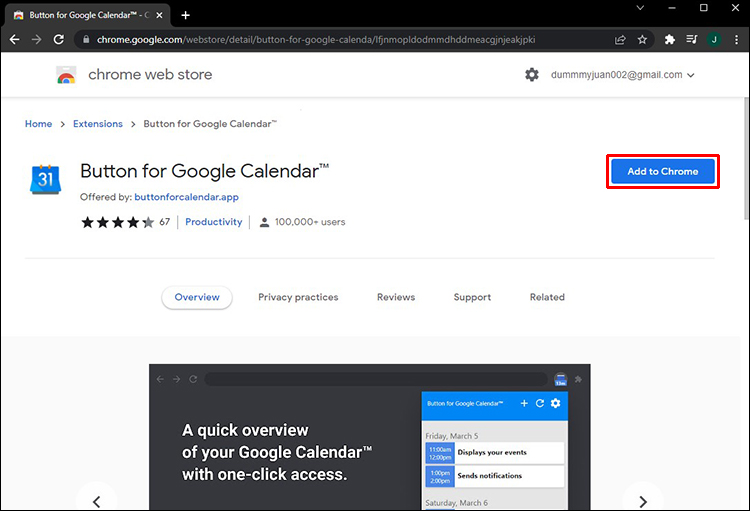Viewport: 750px width, 511px height.
Task: Open the Chrome three-dot menu
Action: pos(735,39)
